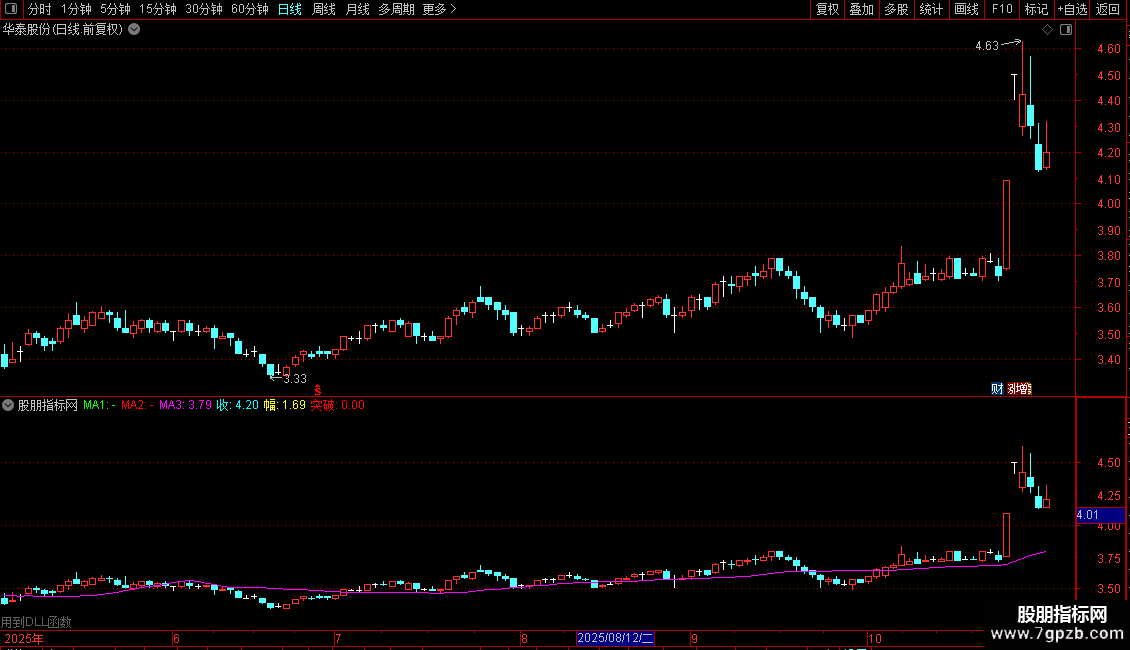Open the F10 company info
The image size is (1130, 650).
(x=1002, y=9)
